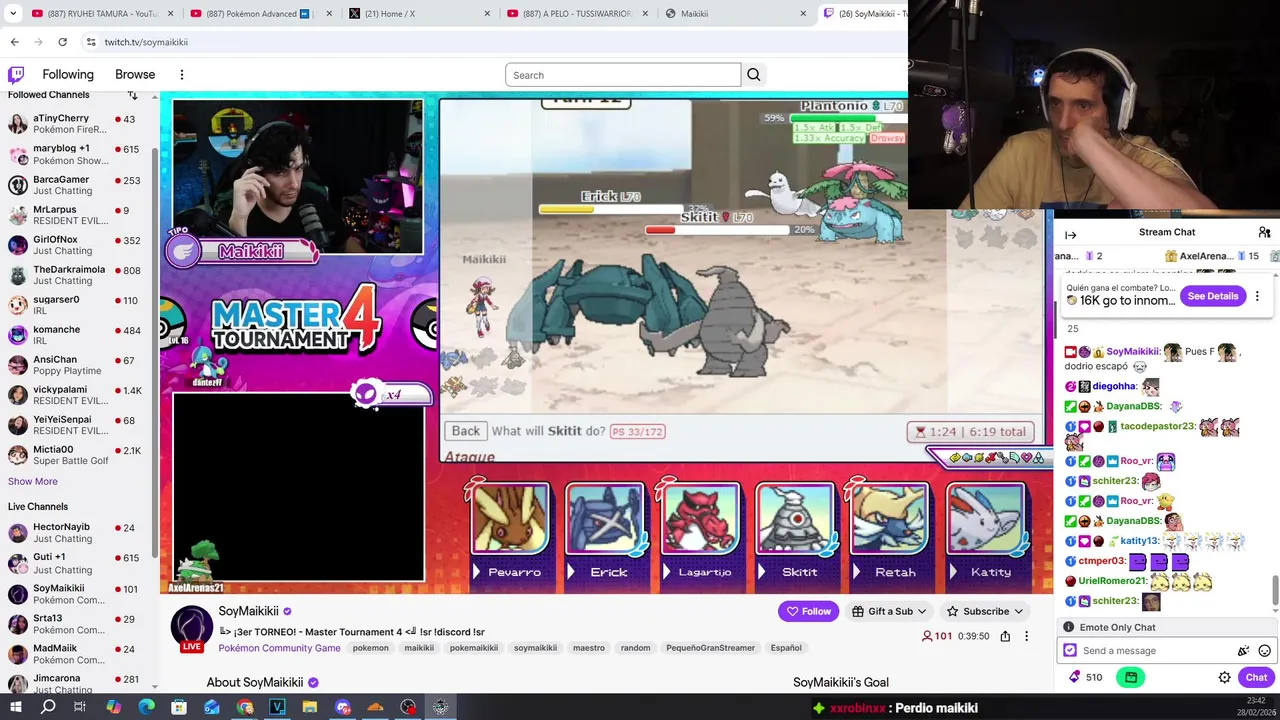The image size is (1280, 720).
Task: Open Windows taskbar search
Action: pyautogui.click(x=47, y=707)
